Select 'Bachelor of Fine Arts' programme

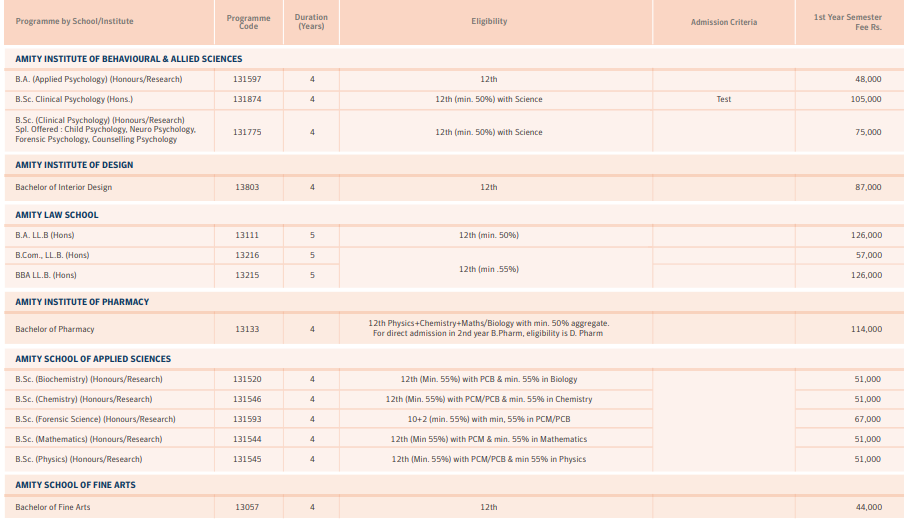pos(53,507)
